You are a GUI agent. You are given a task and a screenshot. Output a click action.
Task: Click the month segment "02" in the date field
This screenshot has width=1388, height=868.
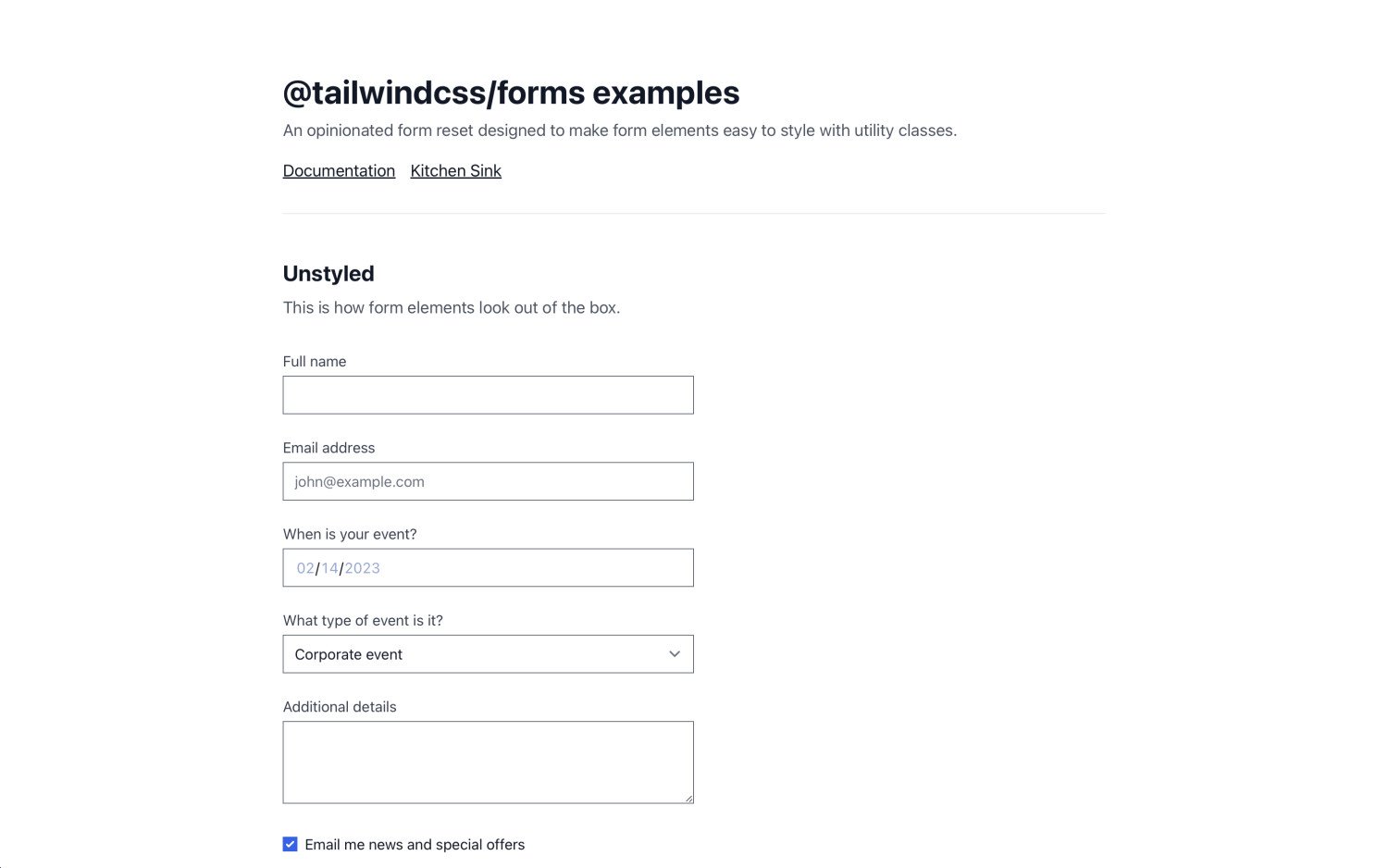(x=305, y=567)
